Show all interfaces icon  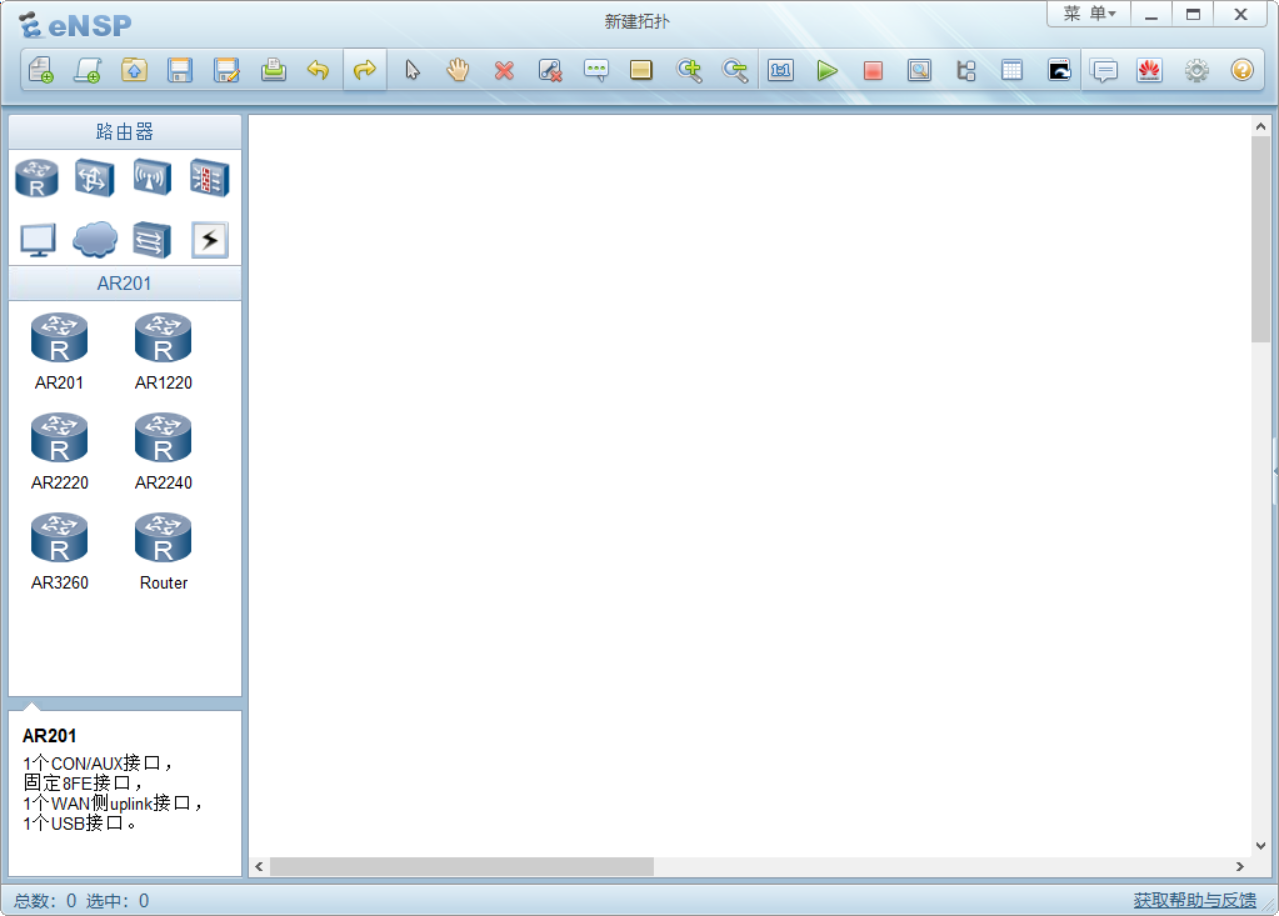tap(966, 71)
